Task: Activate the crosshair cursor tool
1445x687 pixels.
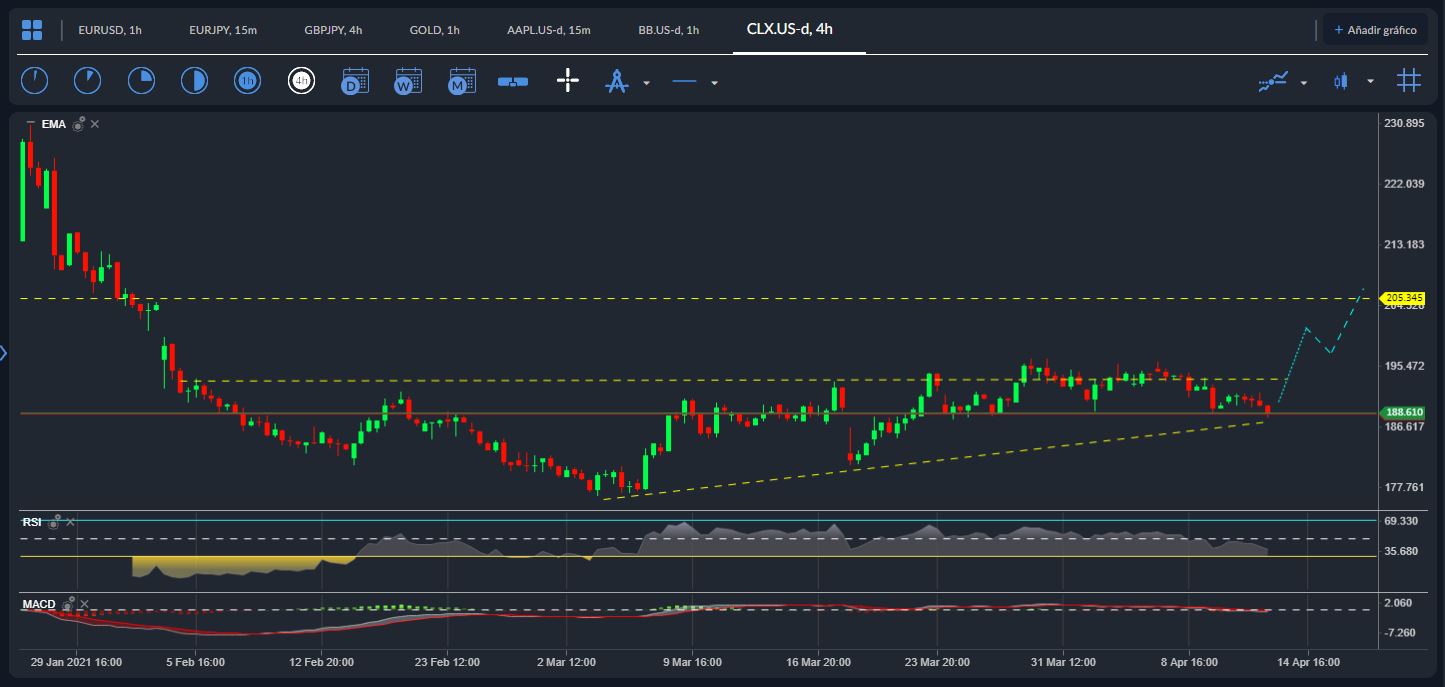Action: (x=567, y=81)
